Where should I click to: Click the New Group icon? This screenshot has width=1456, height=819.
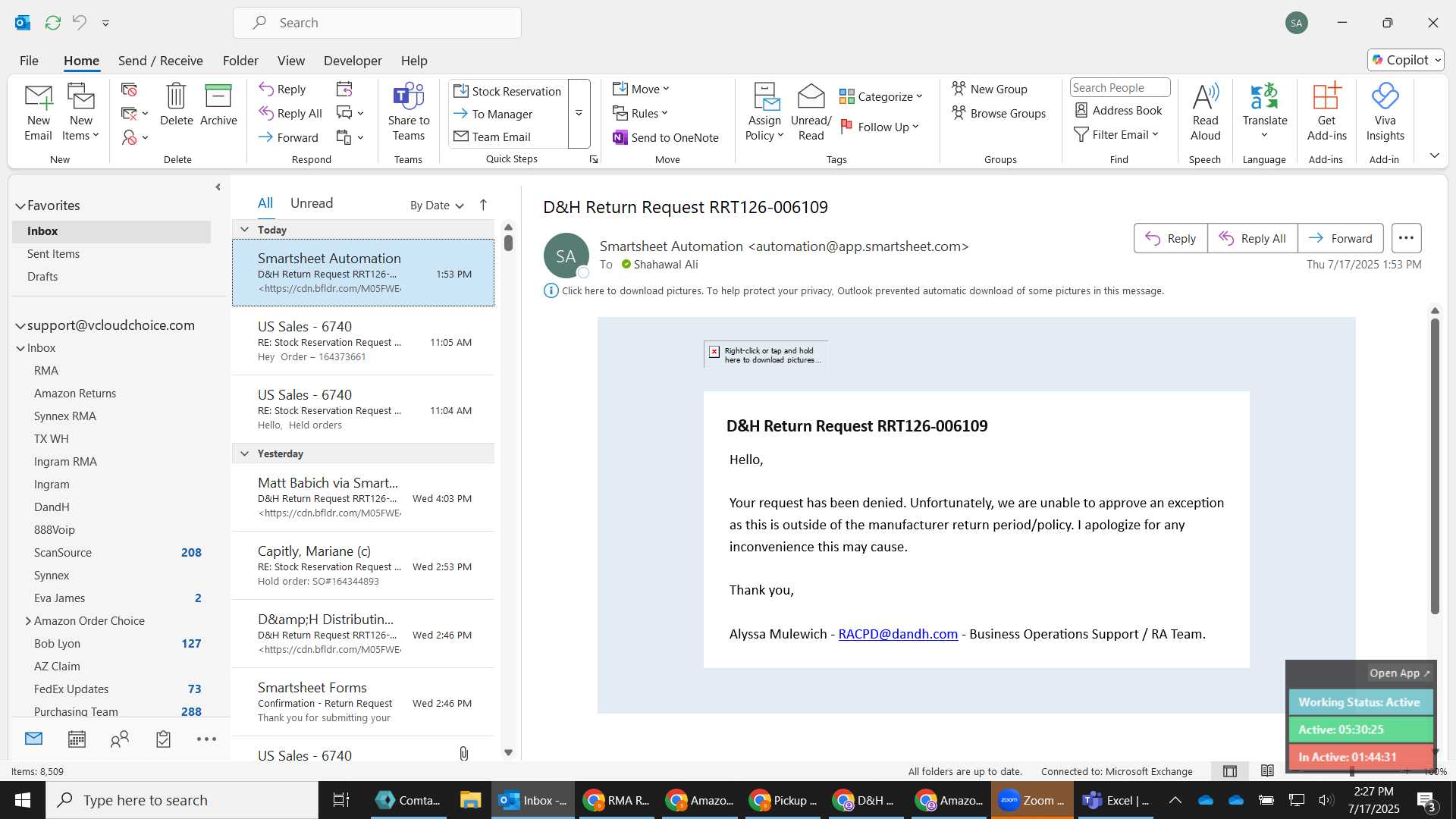point(990,89)
